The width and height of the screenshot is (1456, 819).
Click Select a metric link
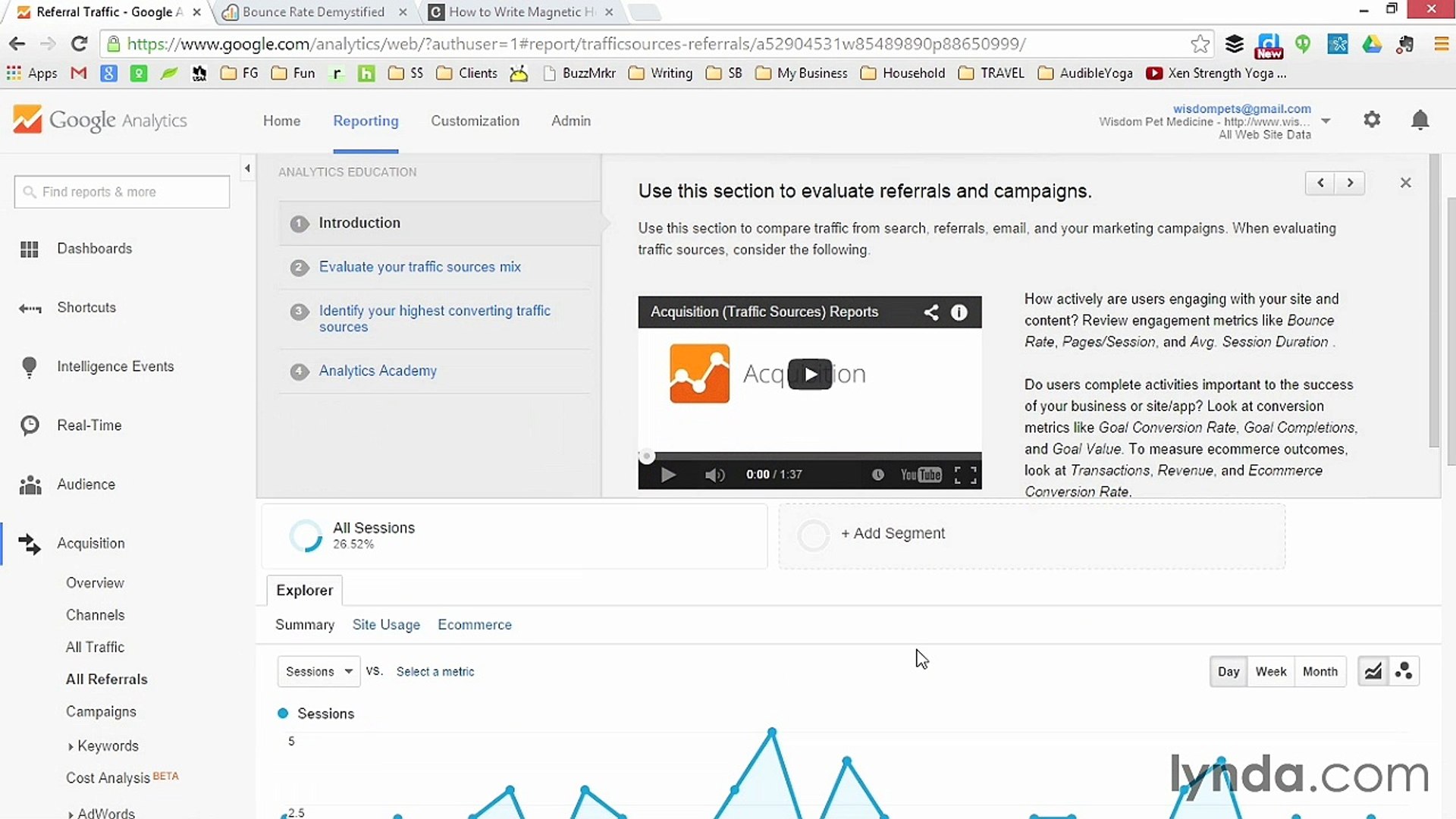click(435, 672)
